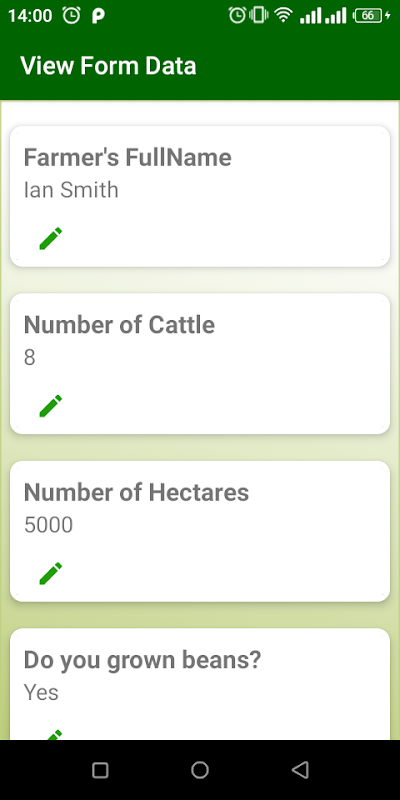Tap pencil icon under Number of Cattle
The height and width of the screenshot is (800, 400).
tap(51, 406)
